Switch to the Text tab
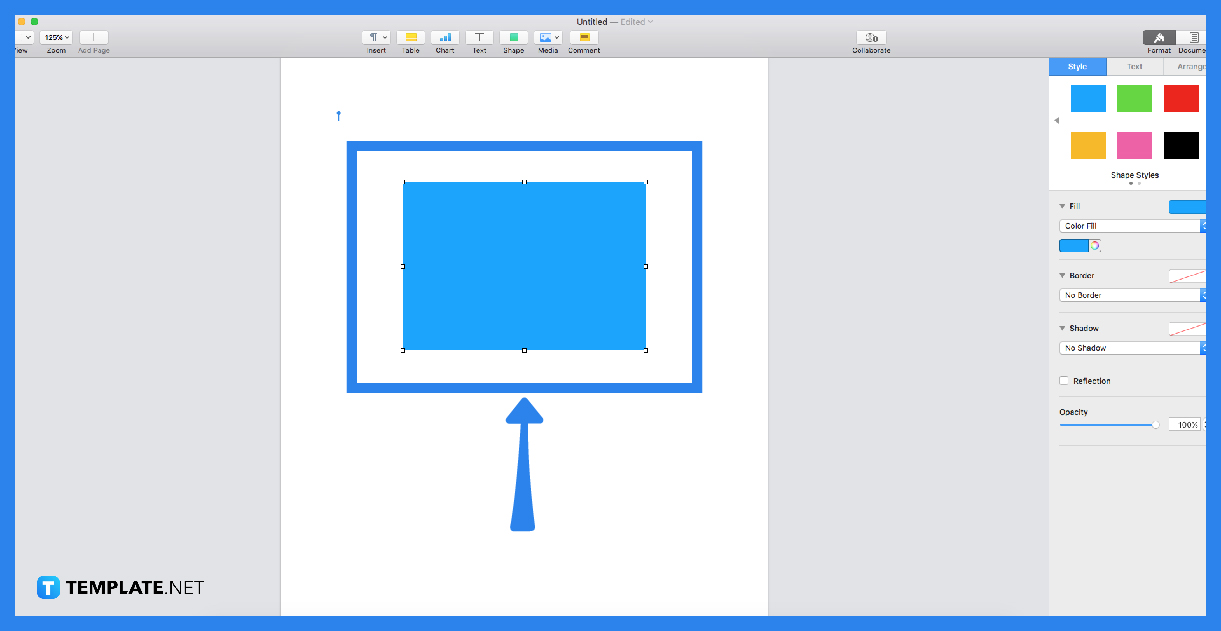Image resolution: width=1221 pixels, height=631 pixels. point(1135,66)
